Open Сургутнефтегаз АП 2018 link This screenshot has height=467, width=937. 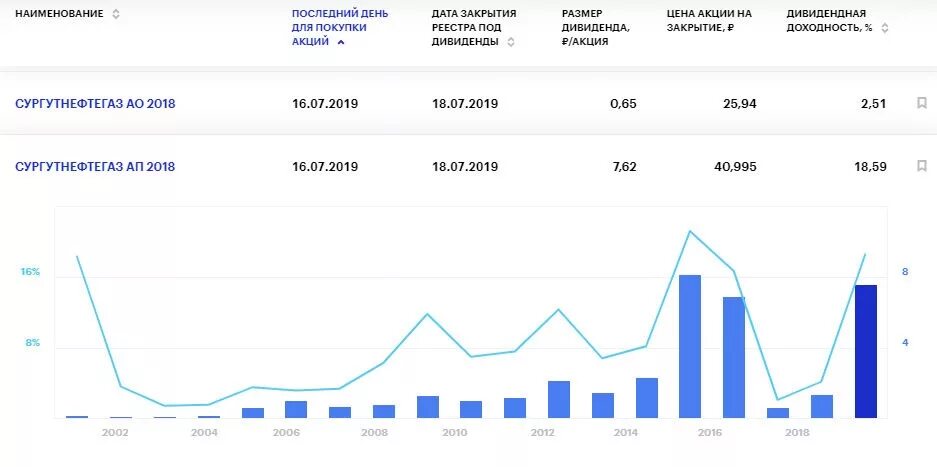coord(95,166)
